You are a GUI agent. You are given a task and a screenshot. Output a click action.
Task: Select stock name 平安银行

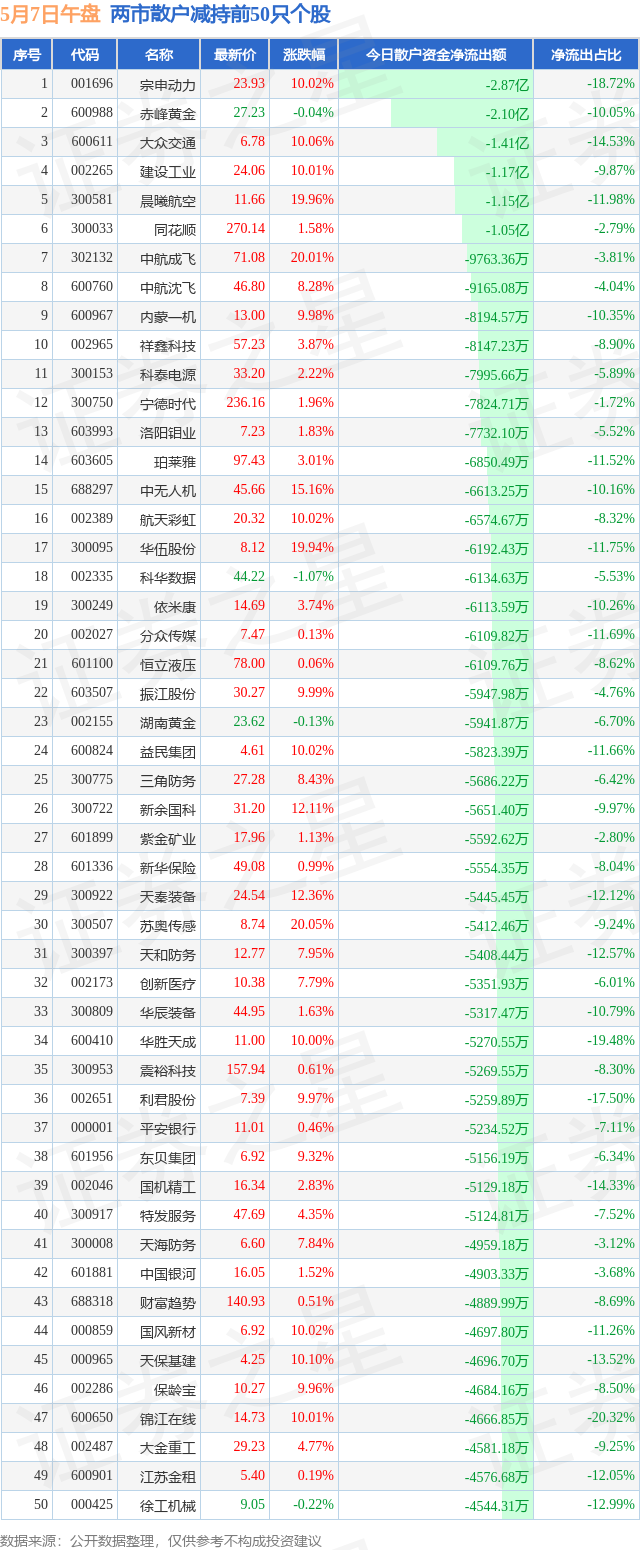click(x=168, y=1129)
